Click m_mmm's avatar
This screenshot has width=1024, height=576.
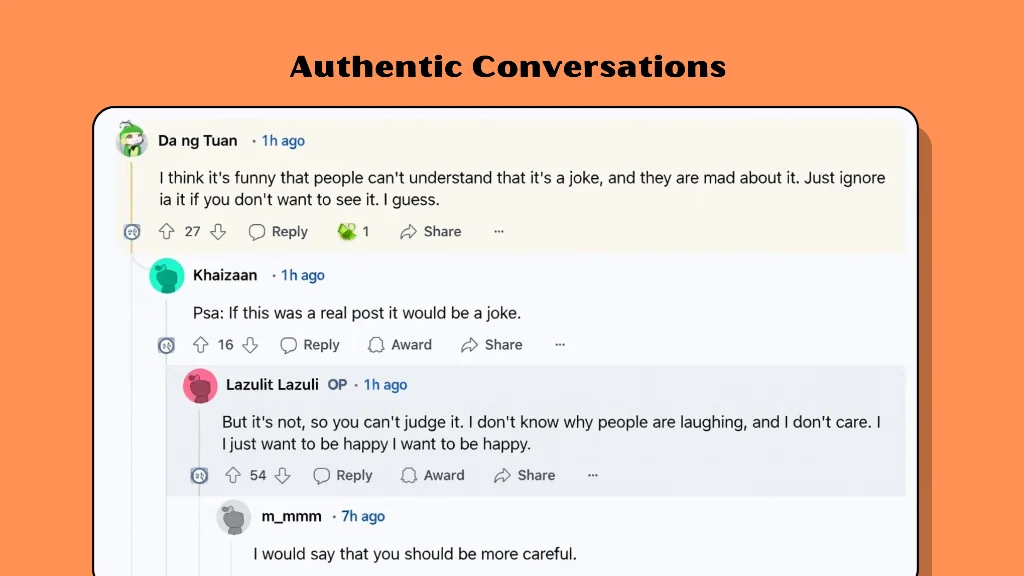click(233, 517)
